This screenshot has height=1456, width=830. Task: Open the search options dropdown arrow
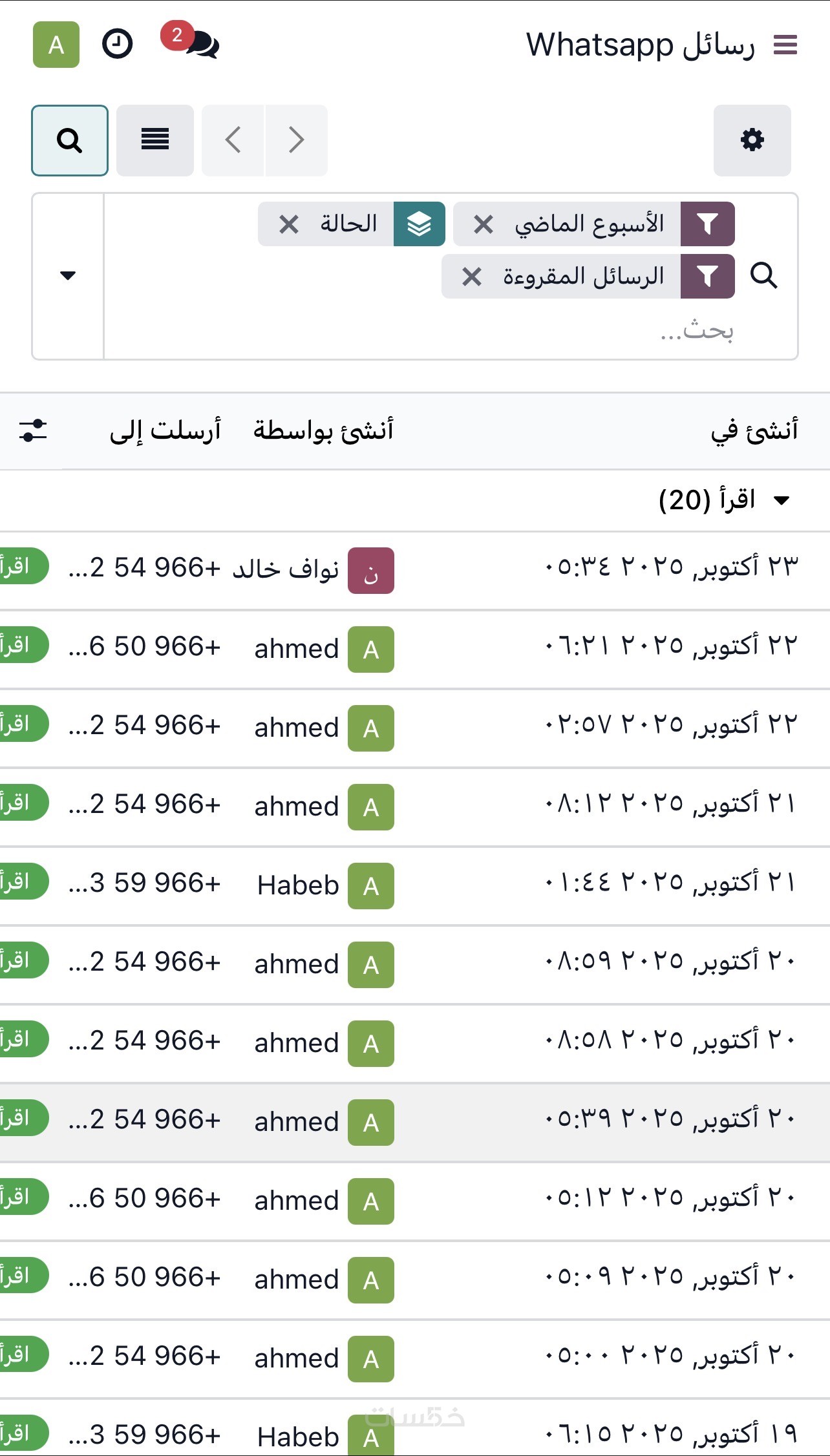(68, 276)
